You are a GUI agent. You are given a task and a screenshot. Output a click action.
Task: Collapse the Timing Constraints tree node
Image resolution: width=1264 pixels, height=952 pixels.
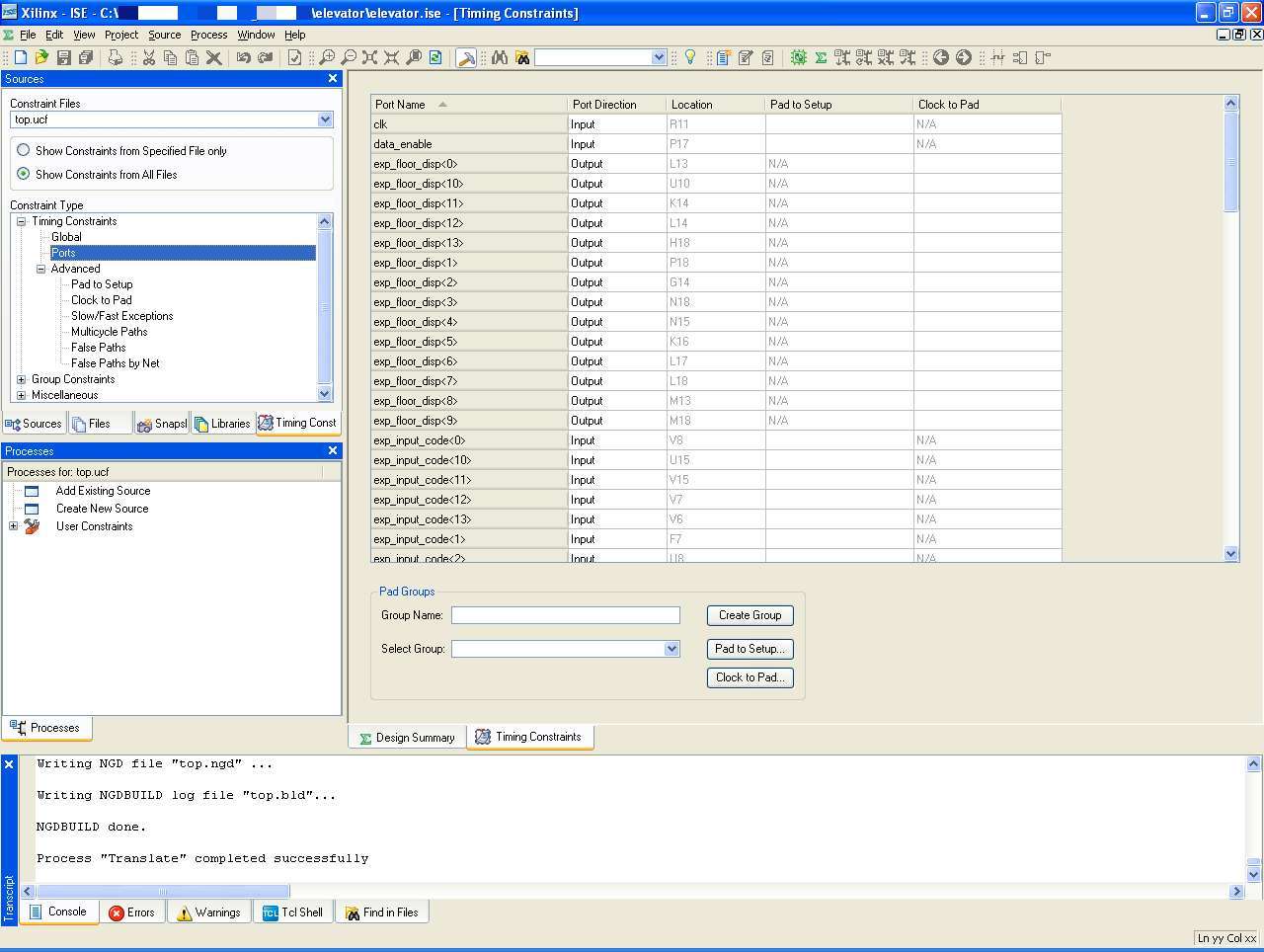tap(21, 221)
